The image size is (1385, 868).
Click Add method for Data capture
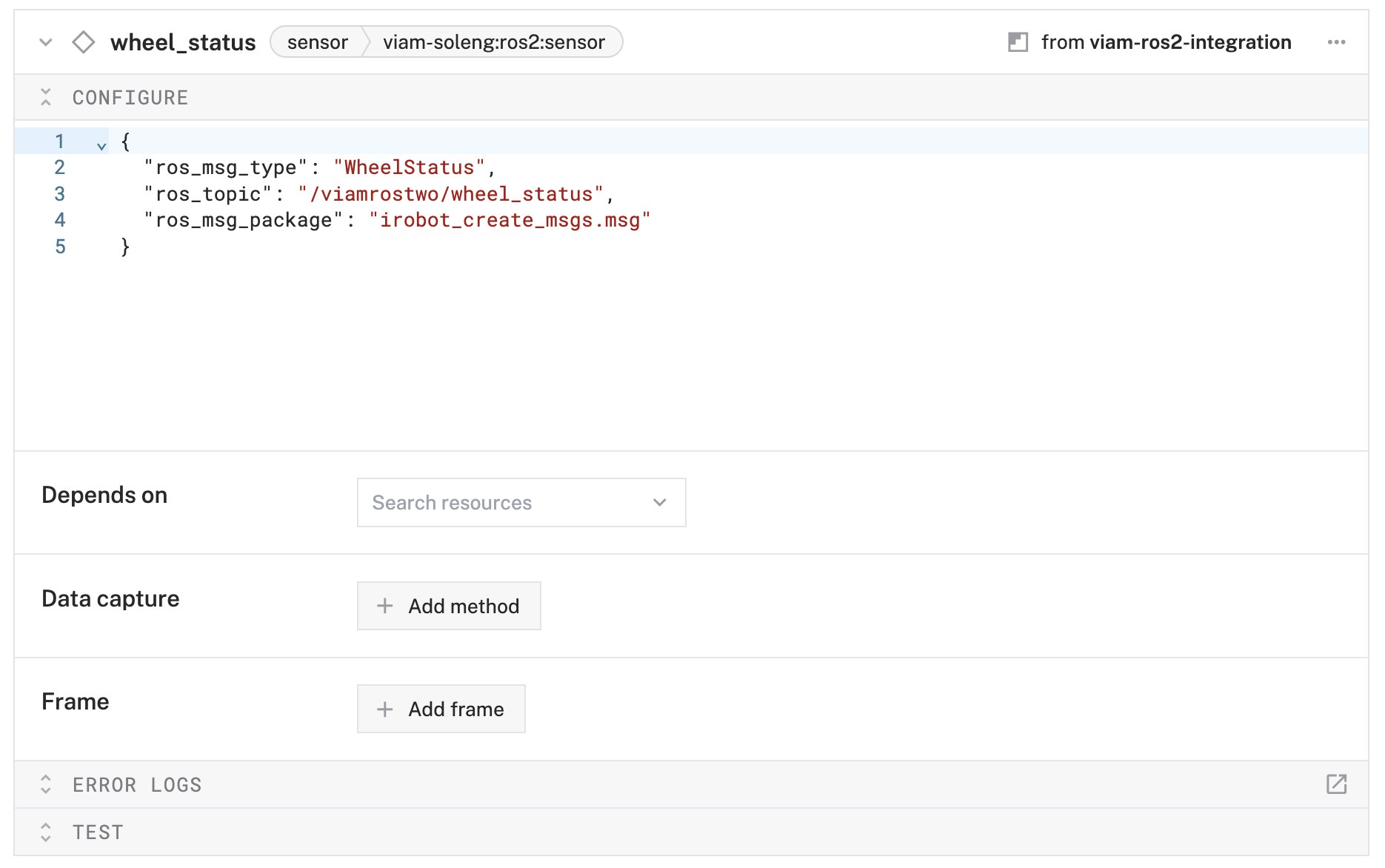[x=449, y=606]
